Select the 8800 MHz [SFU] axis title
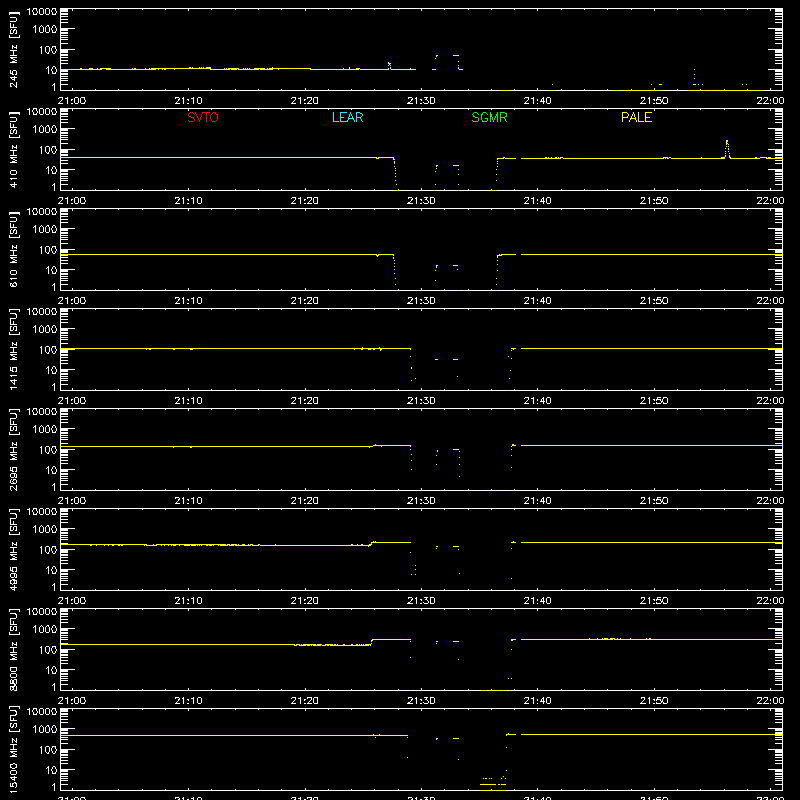 (14, 649)
